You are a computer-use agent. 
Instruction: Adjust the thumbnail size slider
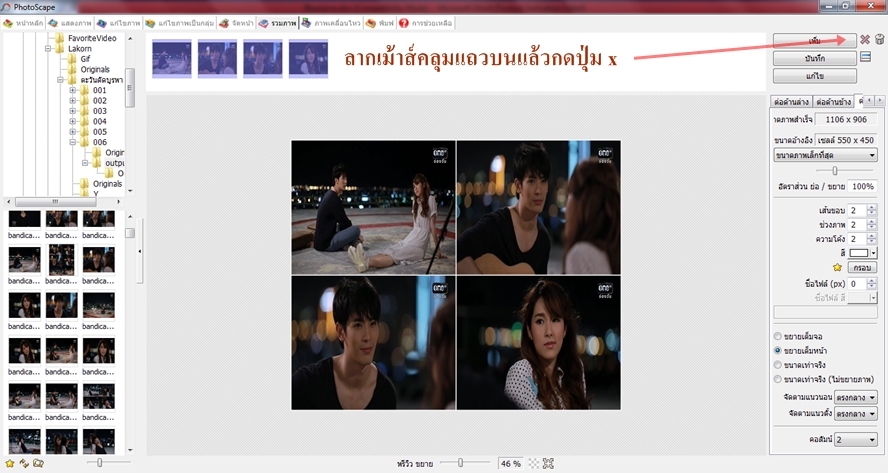[99, 463]
